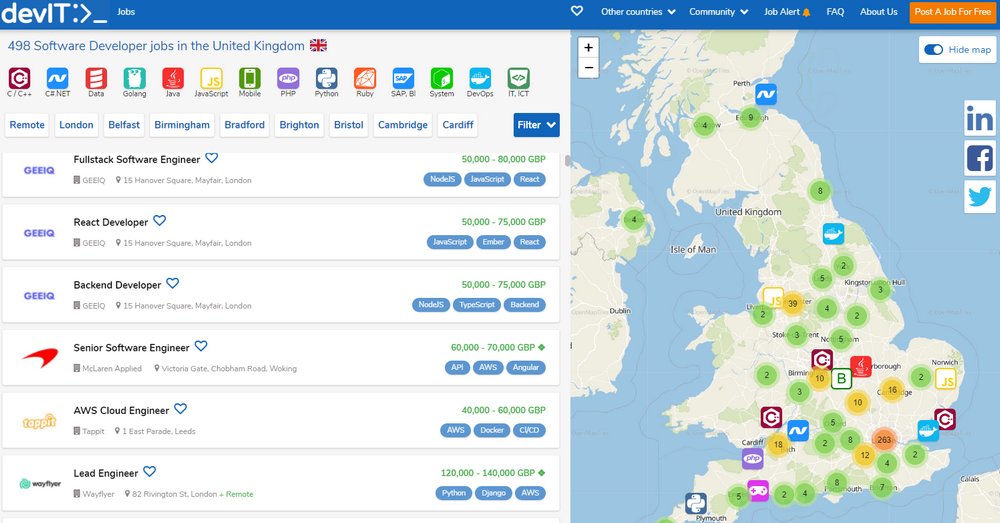This screenshot has width=1000, height=523.
Task: Favorite the Backend Developer job
Action: (x=172, y=283)
